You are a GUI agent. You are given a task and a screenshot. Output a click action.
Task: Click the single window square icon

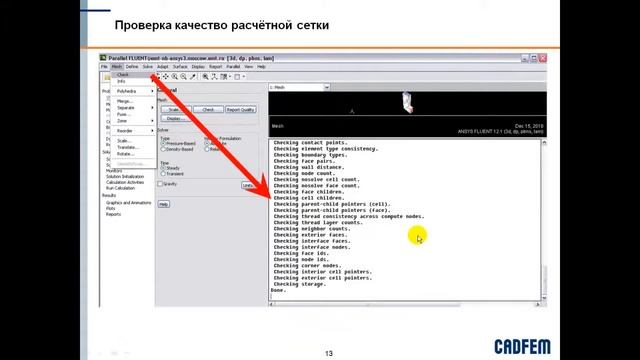[237, 76]
